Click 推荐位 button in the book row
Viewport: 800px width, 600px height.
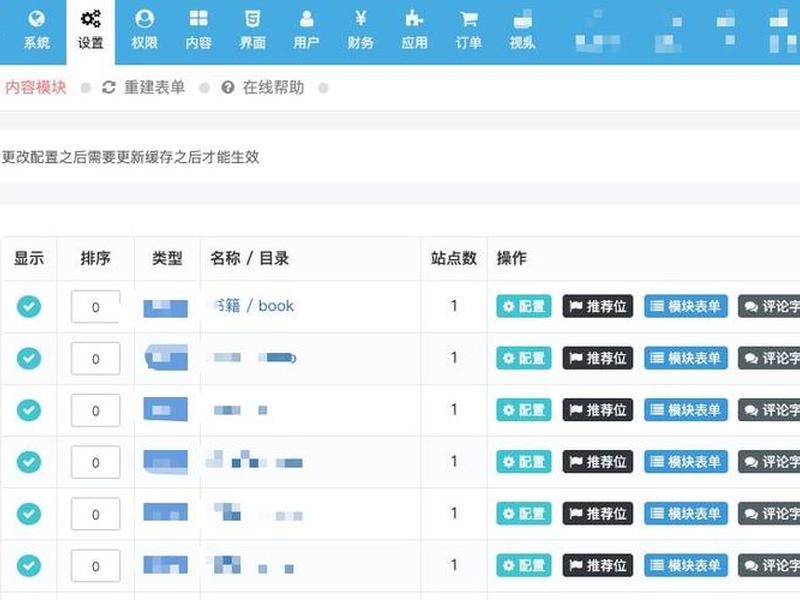click(597, 306)
